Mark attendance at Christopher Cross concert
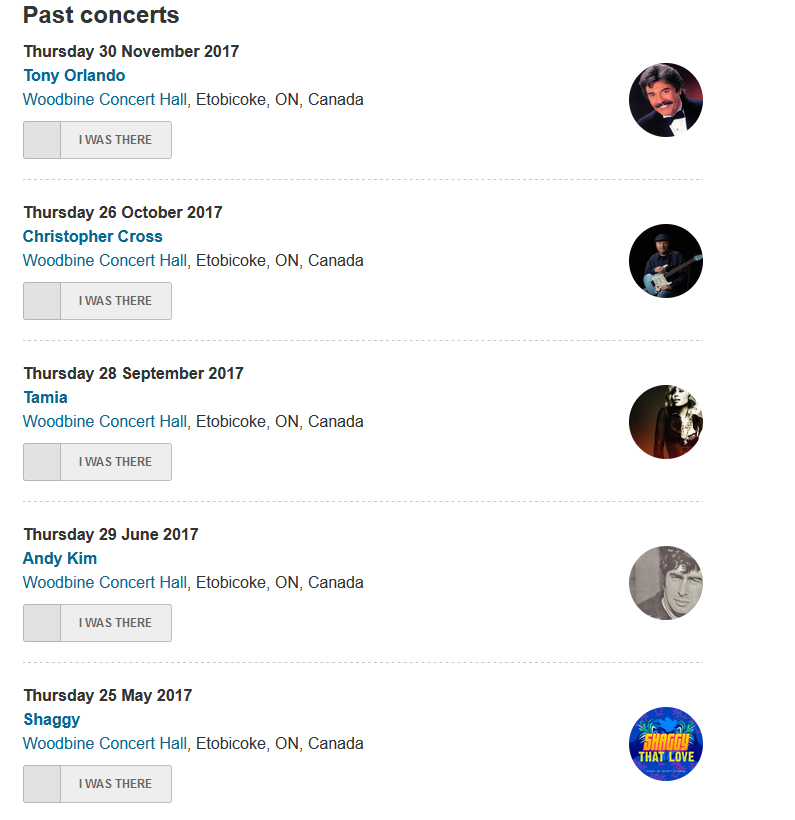The width and height of the screenshot is (795, 820). click(97, 301)
